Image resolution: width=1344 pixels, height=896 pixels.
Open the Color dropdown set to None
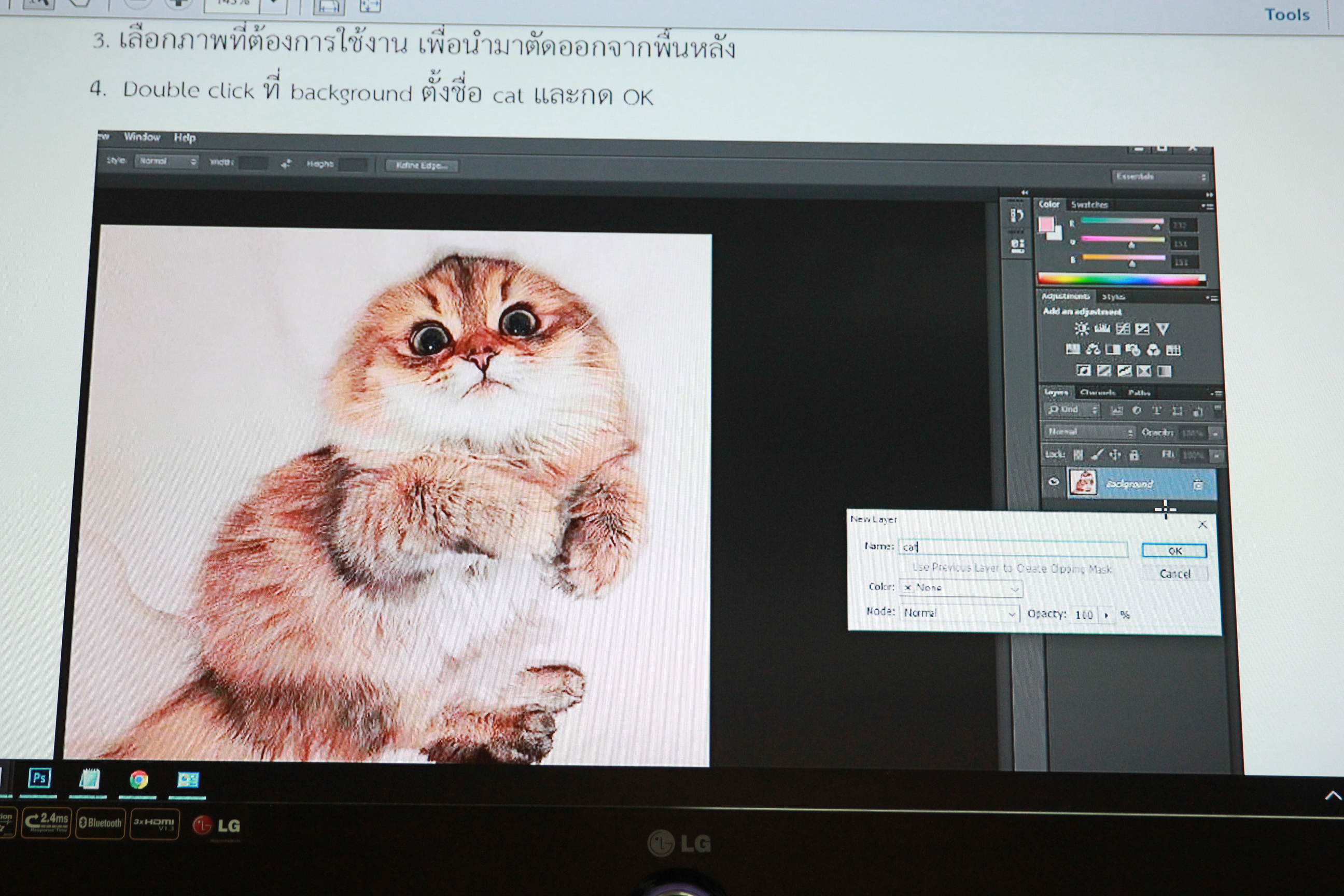point(961,587)
